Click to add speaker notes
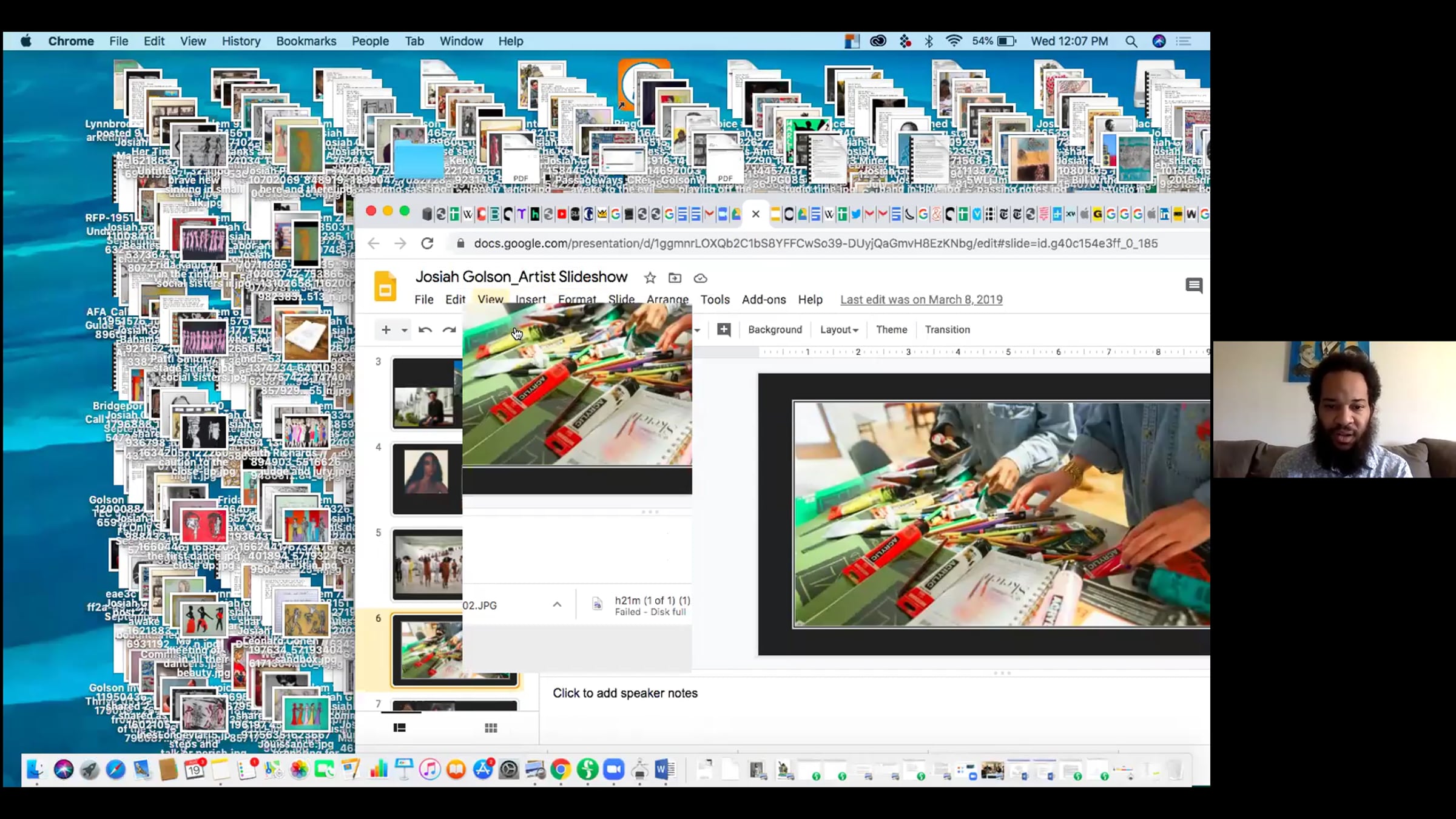 coord(625,693)
